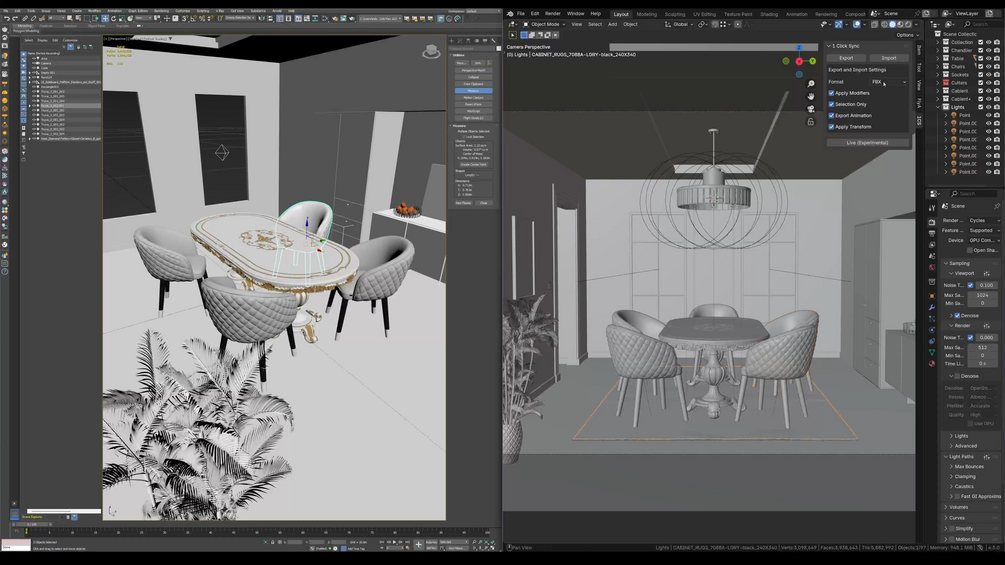Screen dimensions: 1005x565
Task: Open the Format FBX dropdown
Action: click(889, 82)
